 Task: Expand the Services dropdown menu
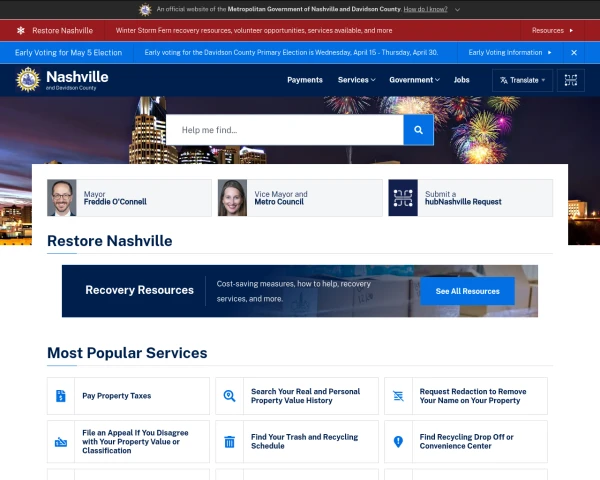click(x=356, y=80)
